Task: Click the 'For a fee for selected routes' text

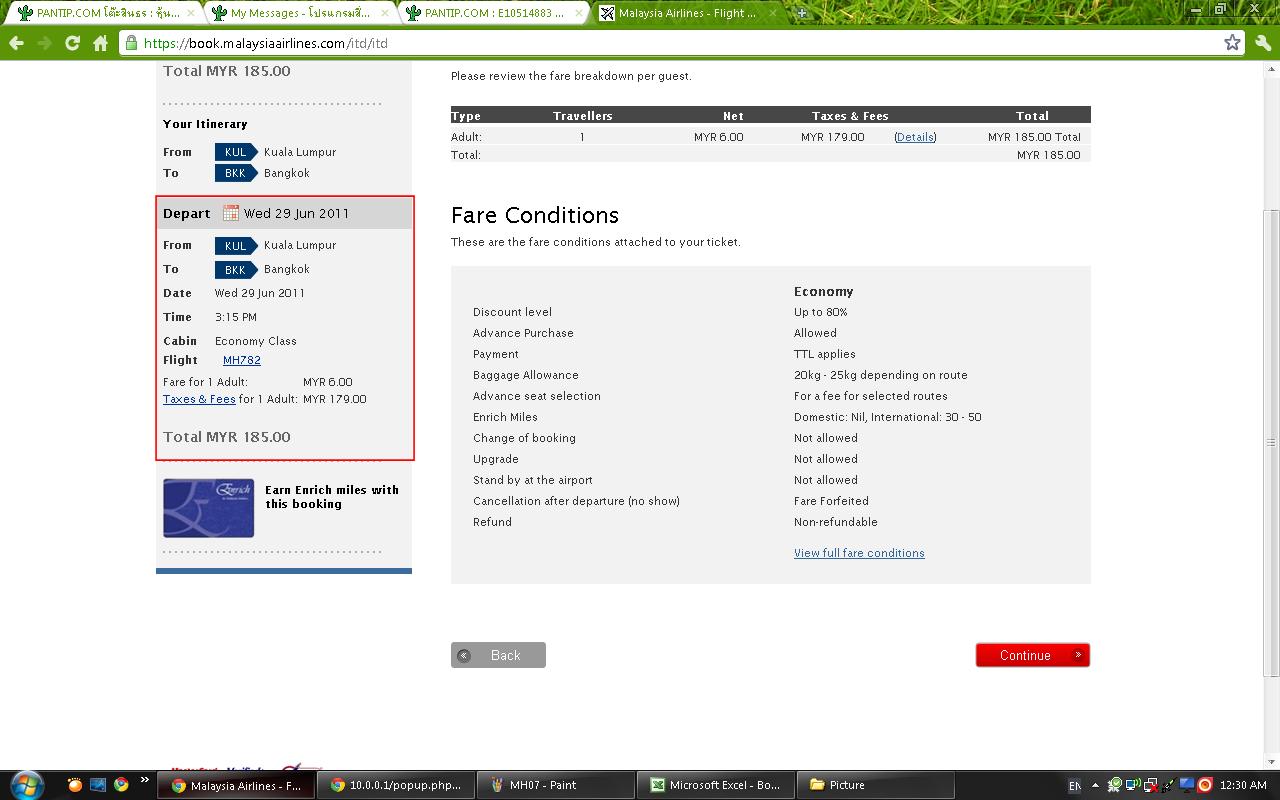Action: (871, 396)
